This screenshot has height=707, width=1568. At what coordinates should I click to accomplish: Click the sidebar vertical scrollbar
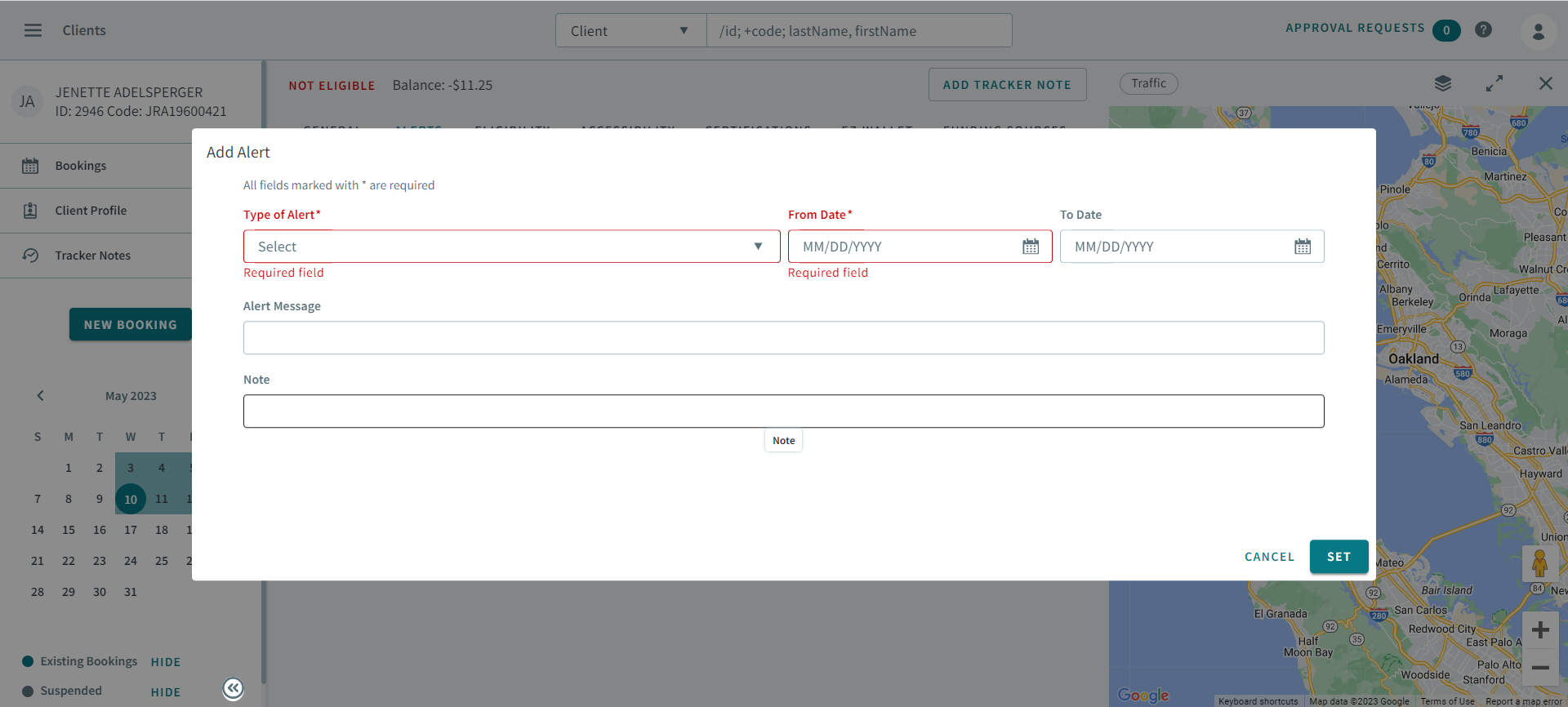point(264,372)
